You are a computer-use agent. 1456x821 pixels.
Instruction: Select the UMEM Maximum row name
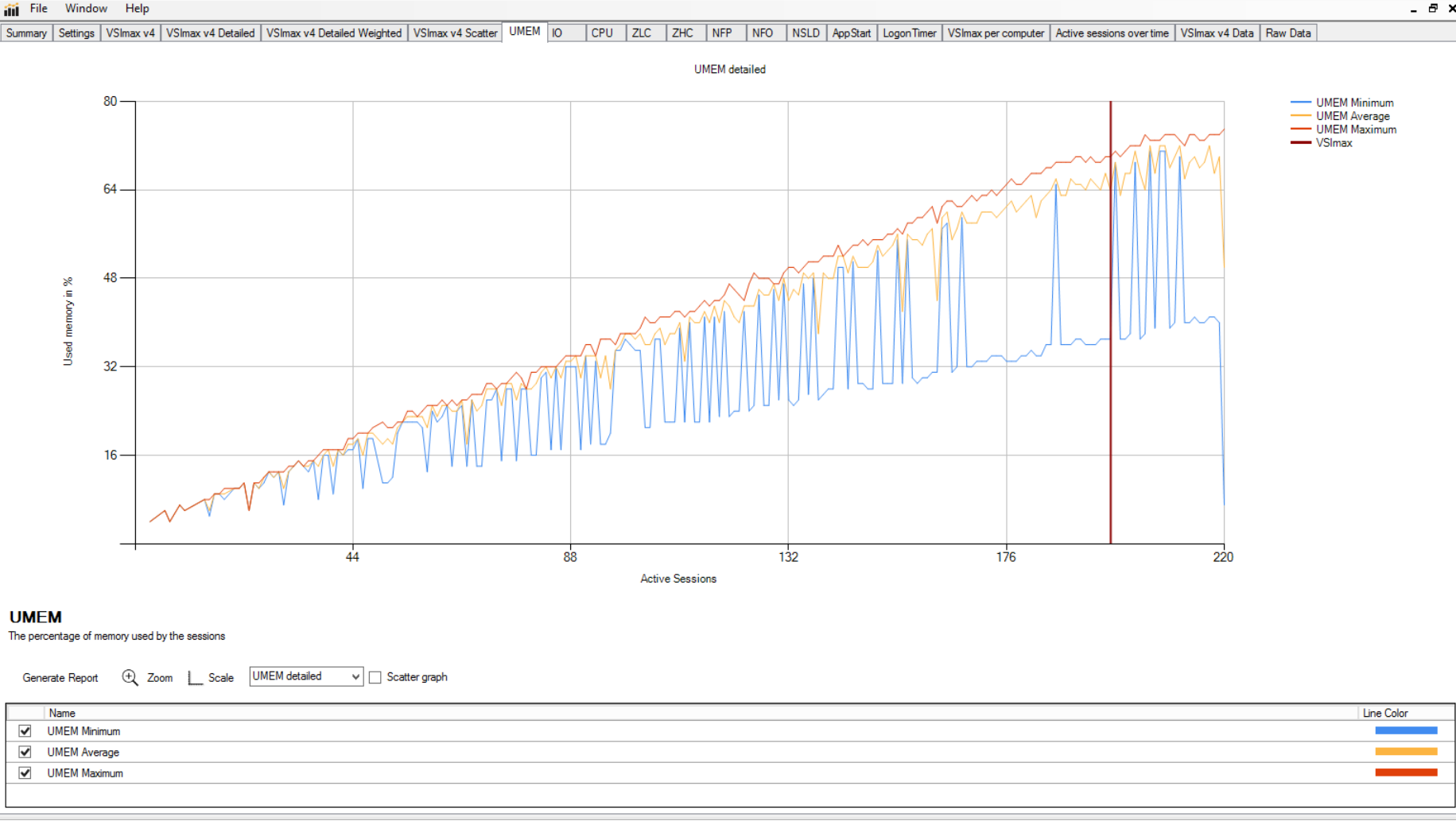pos(85,773)
